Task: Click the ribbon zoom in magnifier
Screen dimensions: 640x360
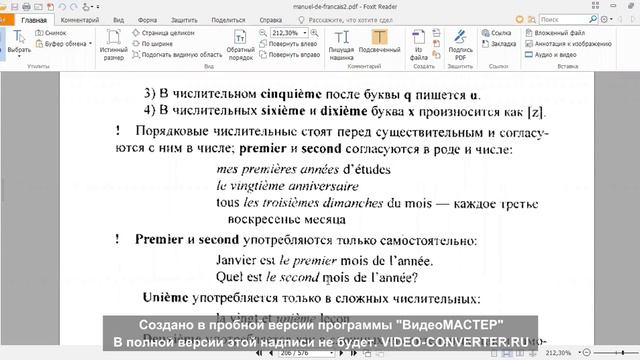Action: pos(314,33)
